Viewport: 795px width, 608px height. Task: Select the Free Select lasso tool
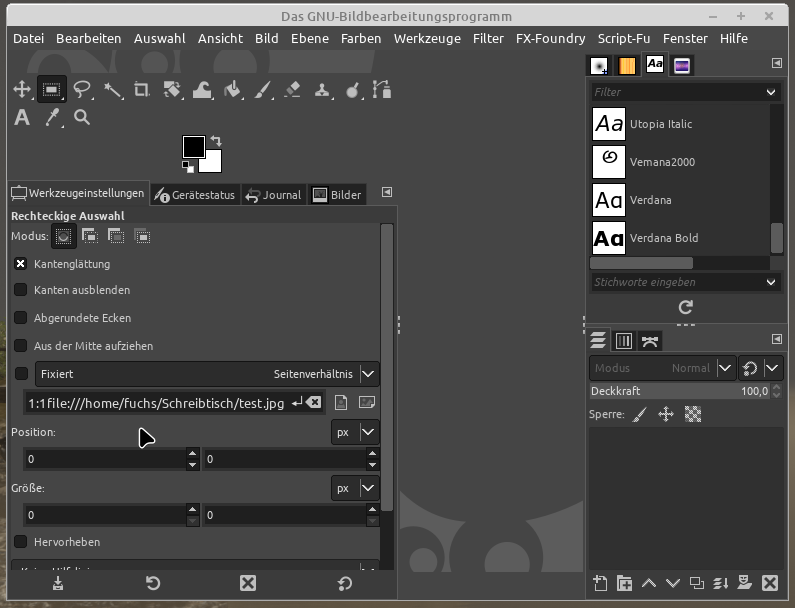point(82,90)
